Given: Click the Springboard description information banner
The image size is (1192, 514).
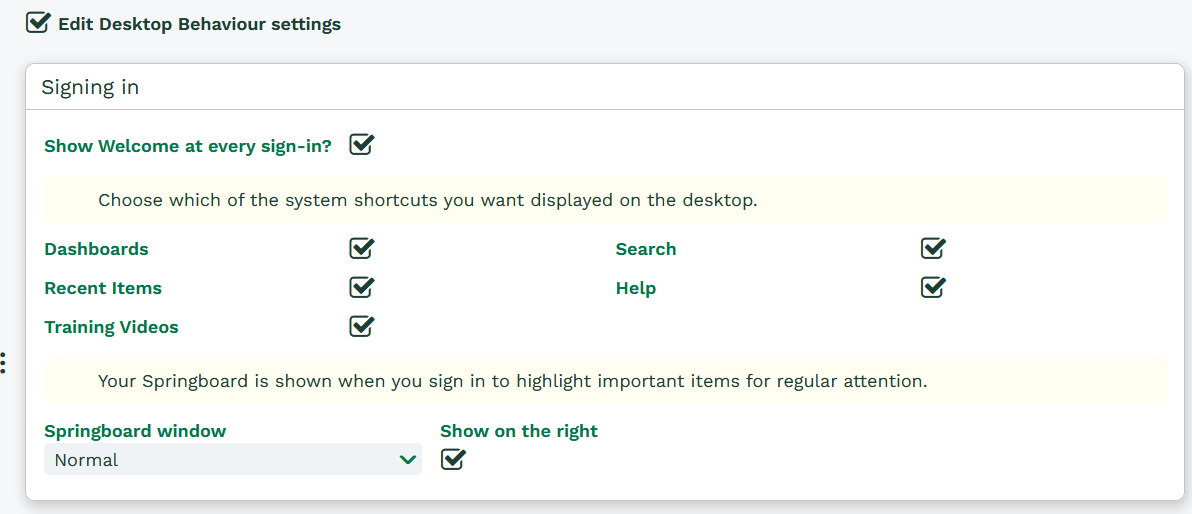Looking at the screenshot, I should click(604, 381).
